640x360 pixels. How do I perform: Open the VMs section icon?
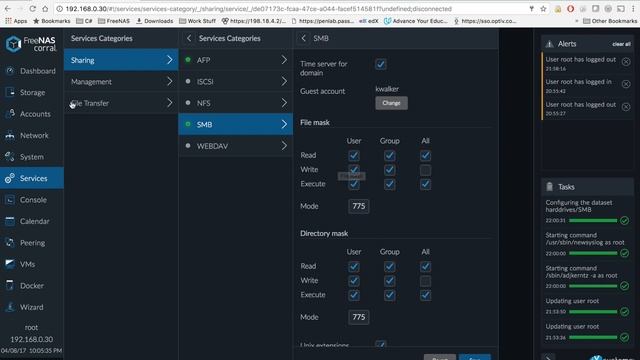pos(10,264)
